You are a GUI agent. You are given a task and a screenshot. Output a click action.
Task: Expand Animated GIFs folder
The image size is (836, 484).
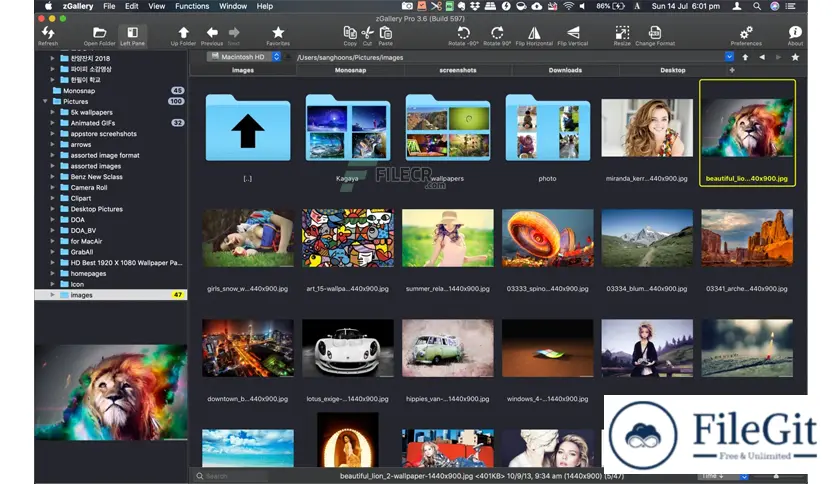click(x=52, y=123)
